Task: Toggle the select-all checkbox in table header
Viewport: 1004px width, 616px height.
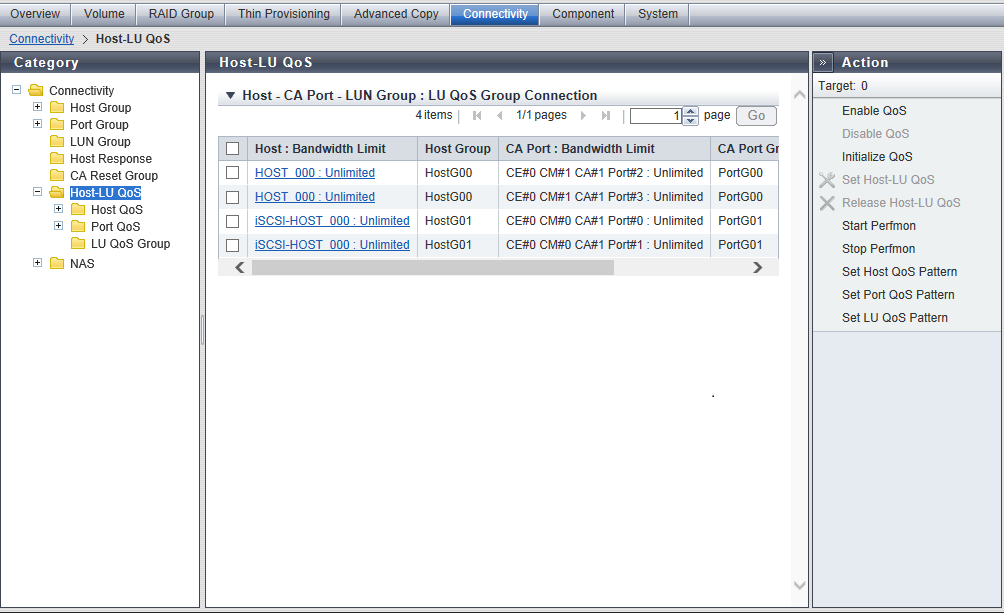Action: (233, 149)
